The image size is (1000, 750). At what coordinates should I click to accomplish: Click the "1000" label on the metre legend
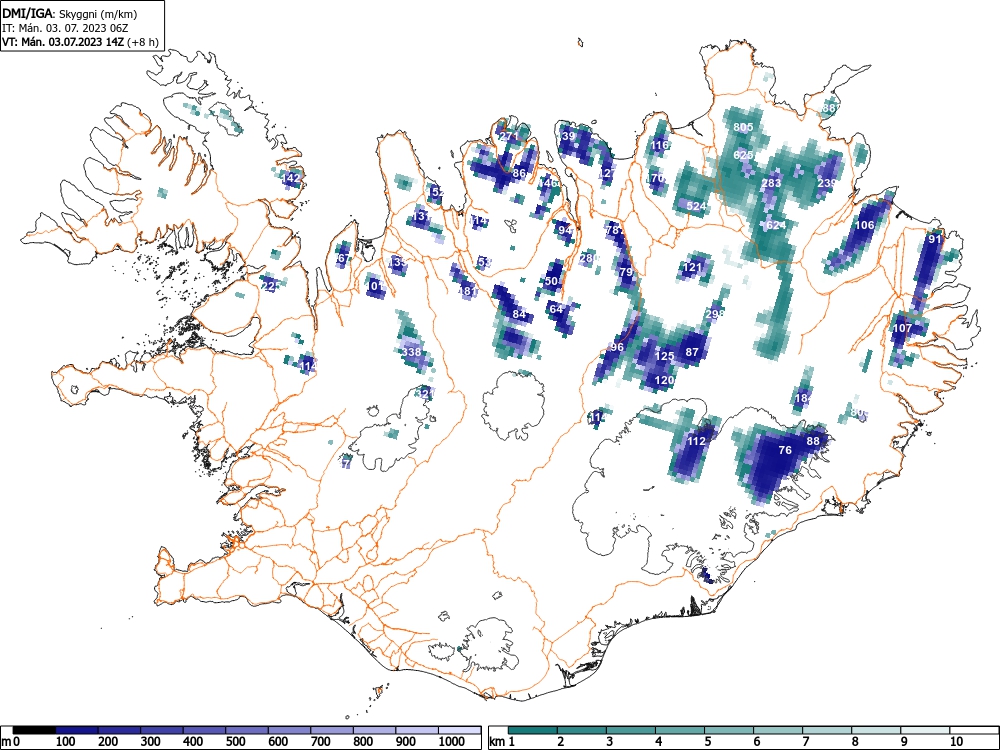[452, 742]
